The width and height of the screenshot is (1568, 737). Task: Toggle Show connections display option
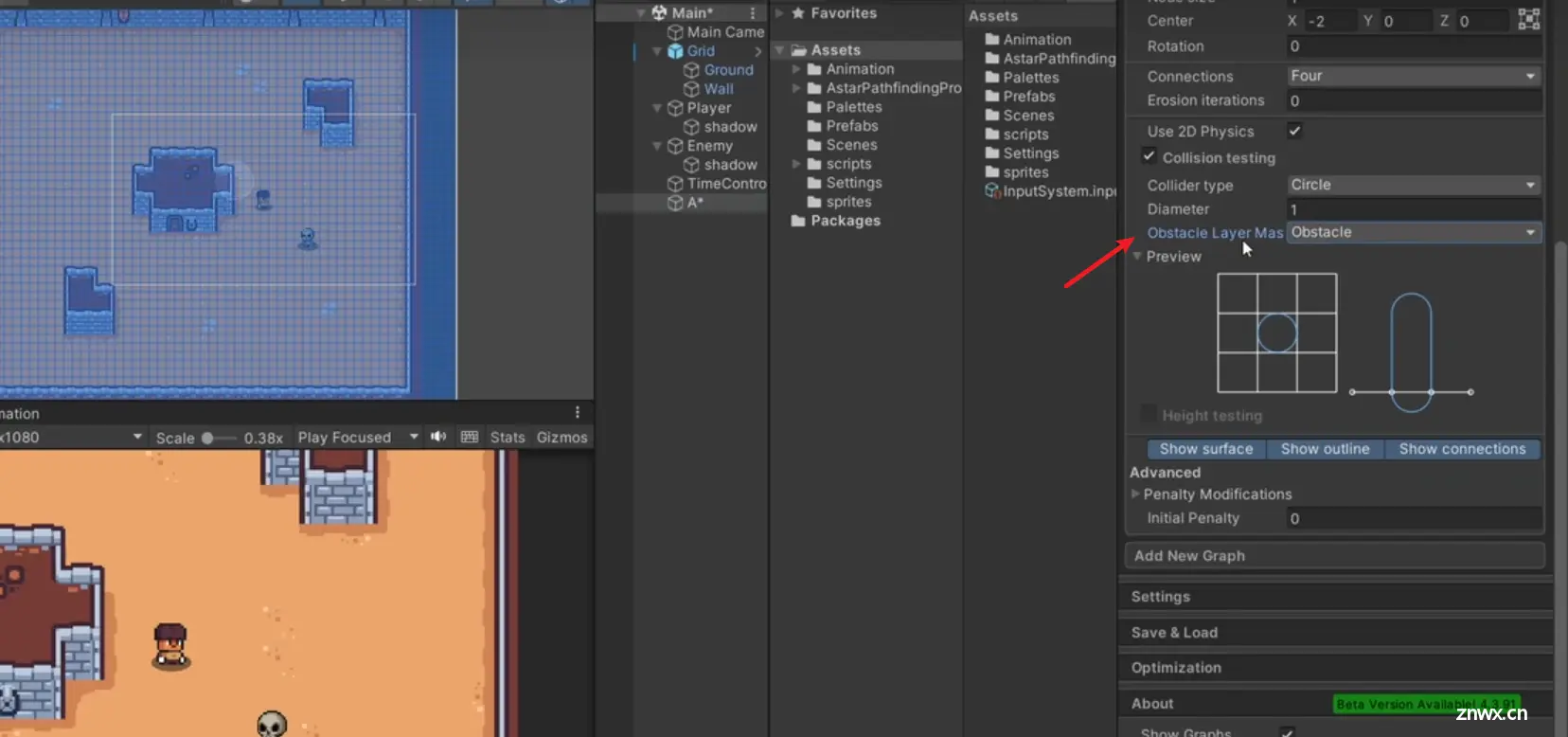pos(1462,449)
